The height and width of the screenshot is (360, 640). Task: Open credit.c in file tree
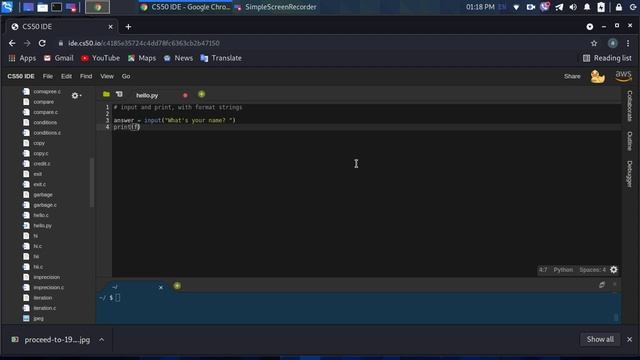point(42,164)
